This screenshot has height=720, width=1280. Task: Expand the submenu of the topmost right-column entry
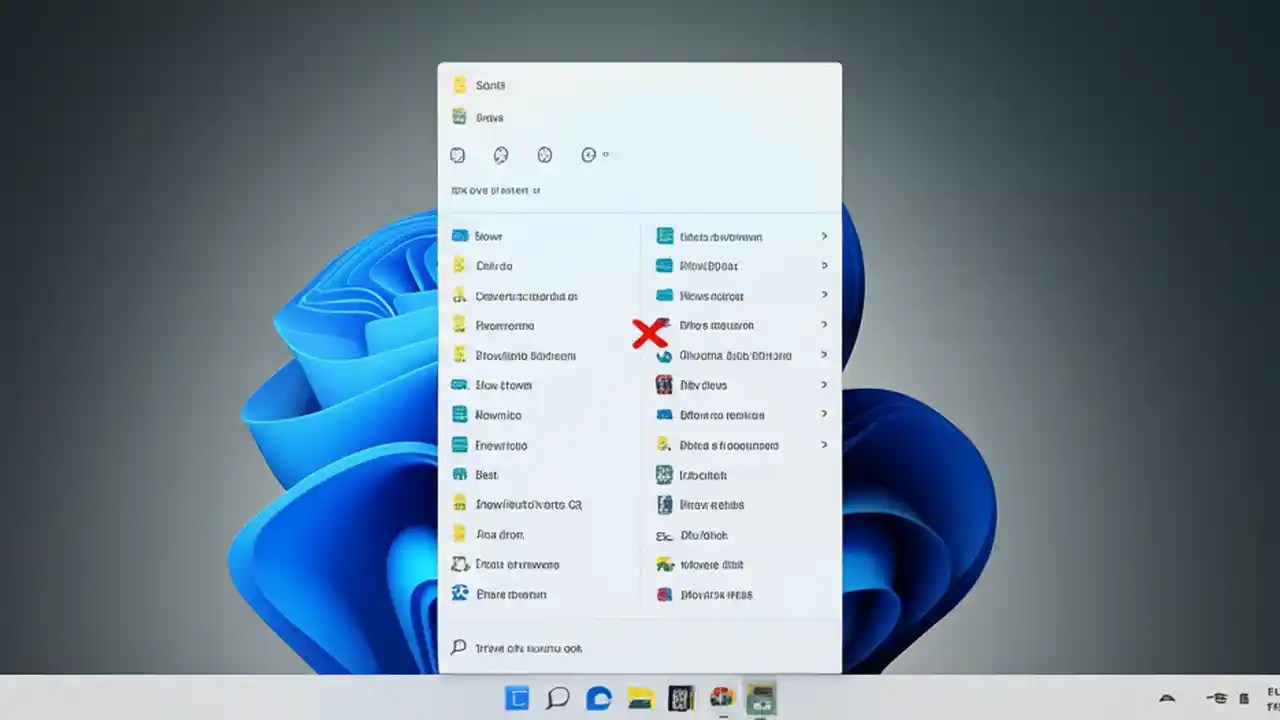pos(824,236)
